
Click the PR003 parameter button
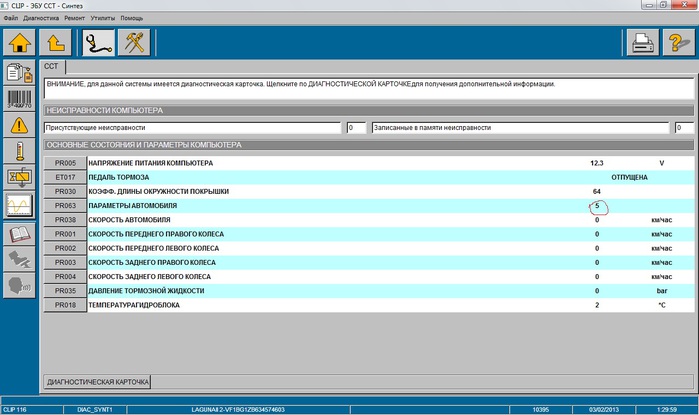tap(65, 263)
